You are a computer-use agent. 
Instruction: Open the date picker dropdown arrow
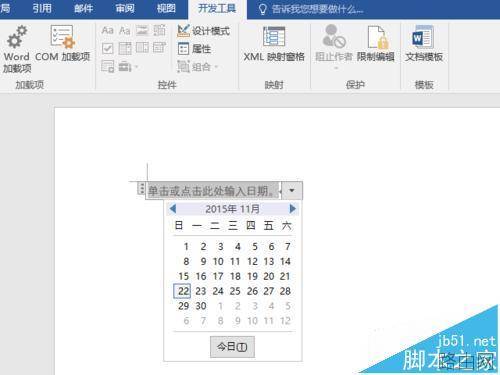(292, 191)
